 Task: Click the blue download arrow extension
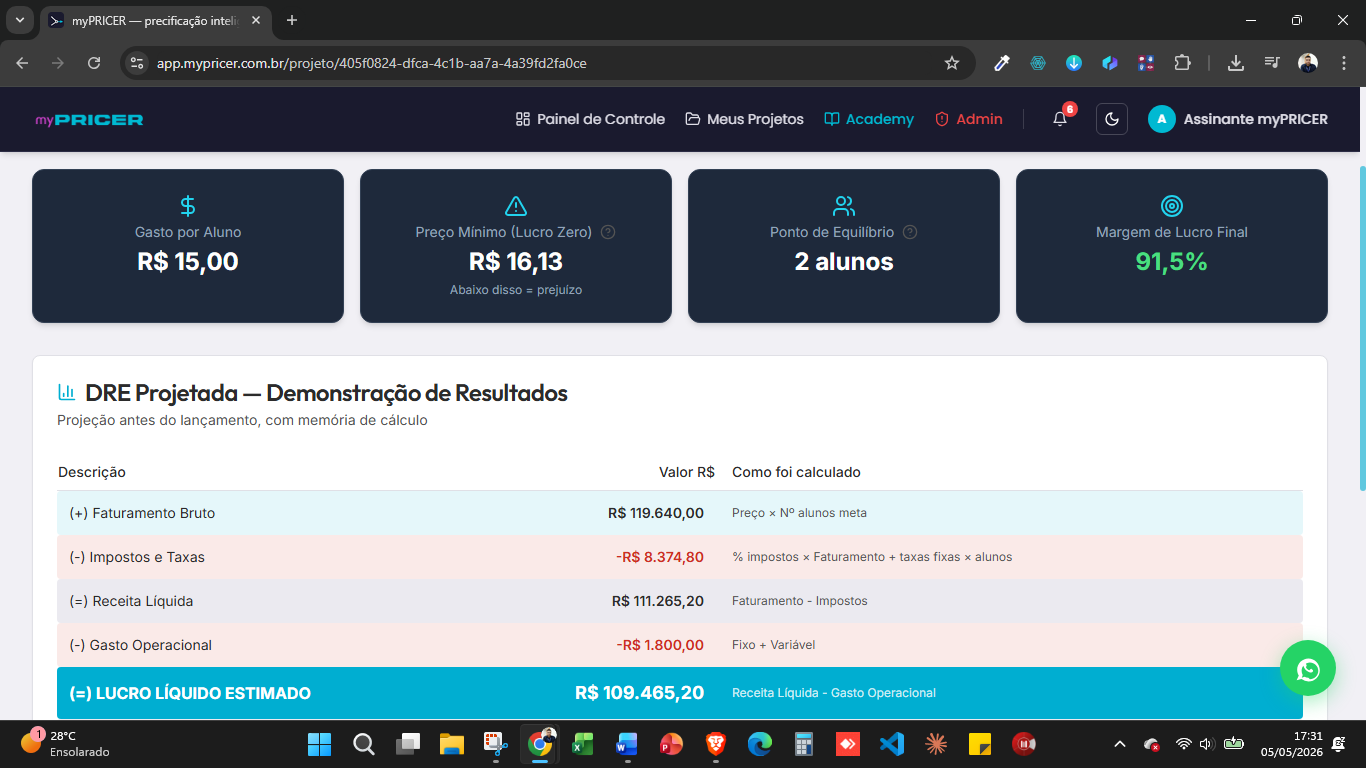coord(1074,63)
